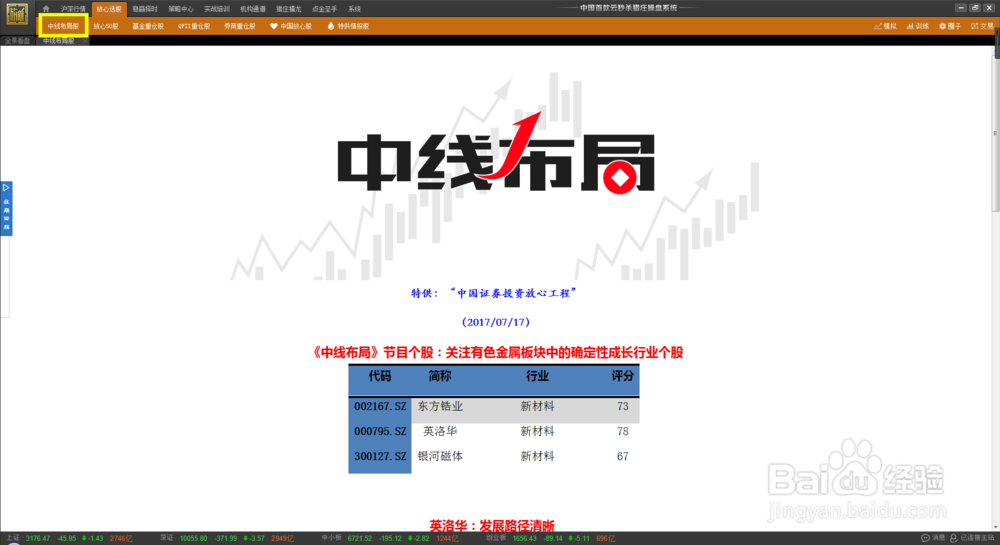This screenshot has width=1000, height=545.
Task: Select the 基金重仓股 sub-tab
Action: [148, 26]
